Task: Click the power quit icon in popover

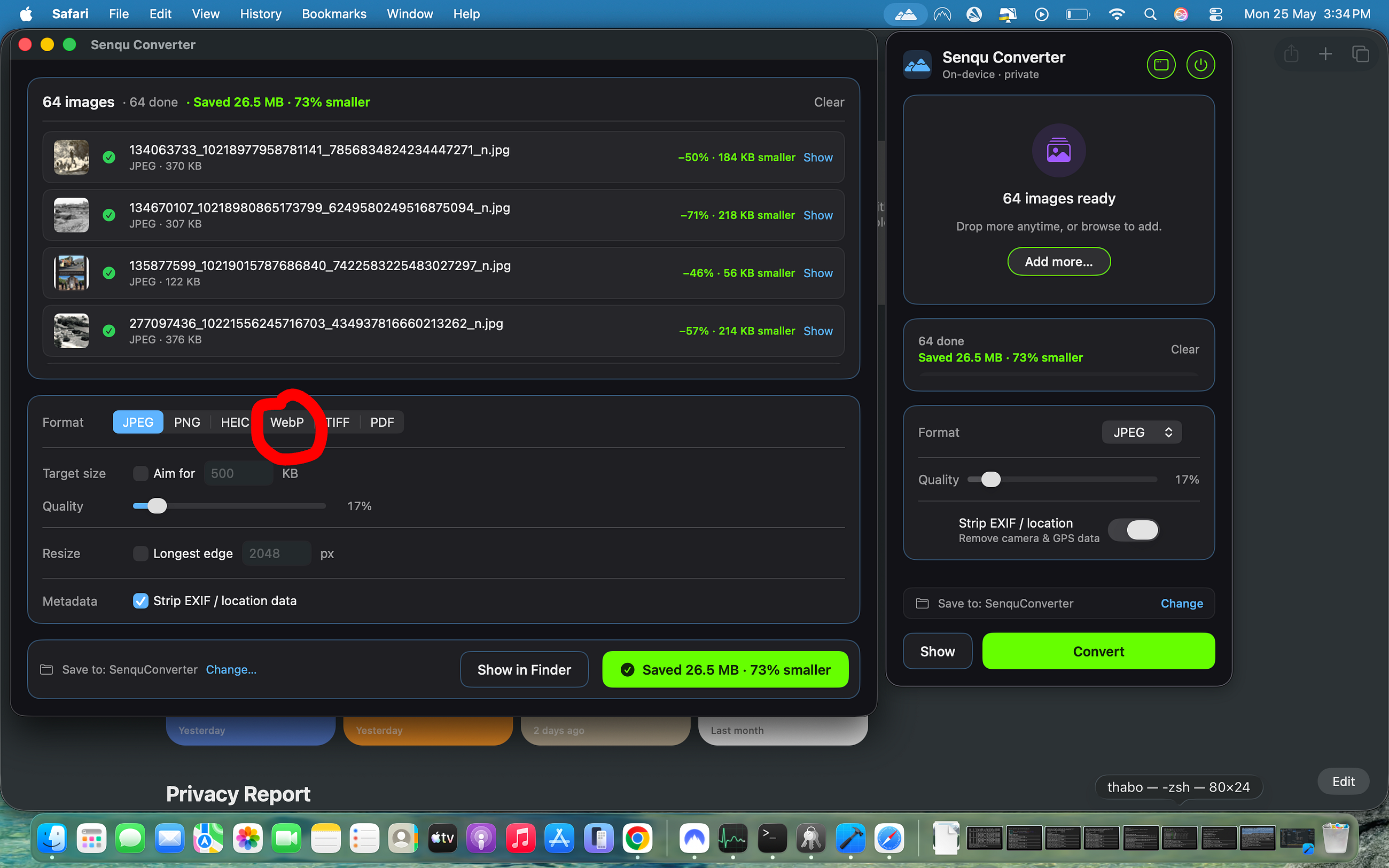Action: point(1200,64)
